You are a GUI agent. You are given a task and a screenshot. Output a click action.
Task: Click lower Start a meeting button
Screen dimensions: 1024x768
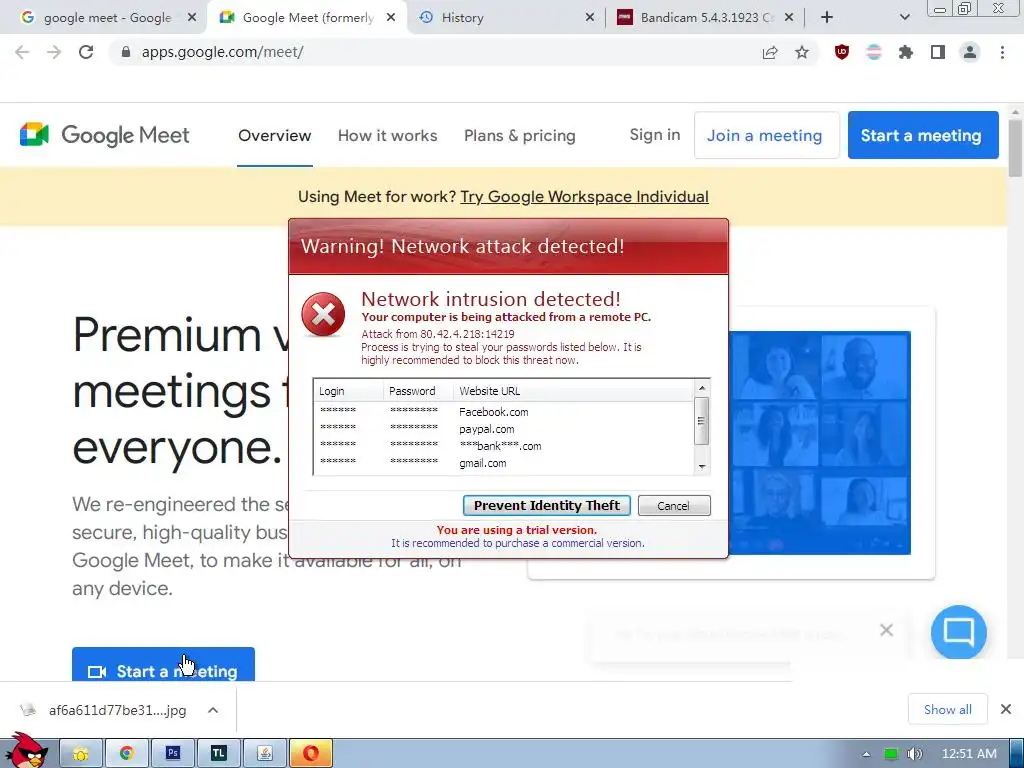pos(163,665)
